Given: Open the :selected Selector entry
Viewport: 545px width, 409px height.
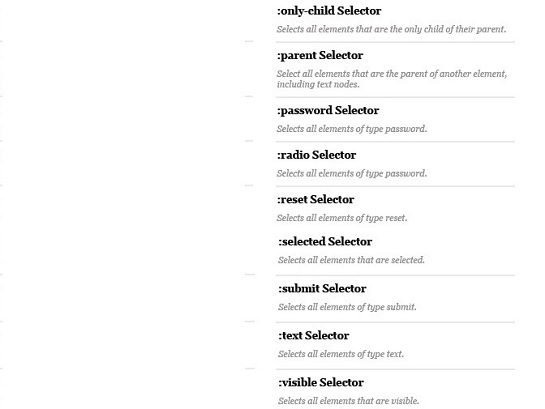Looking at the screenshot, I should pos(325,242).
